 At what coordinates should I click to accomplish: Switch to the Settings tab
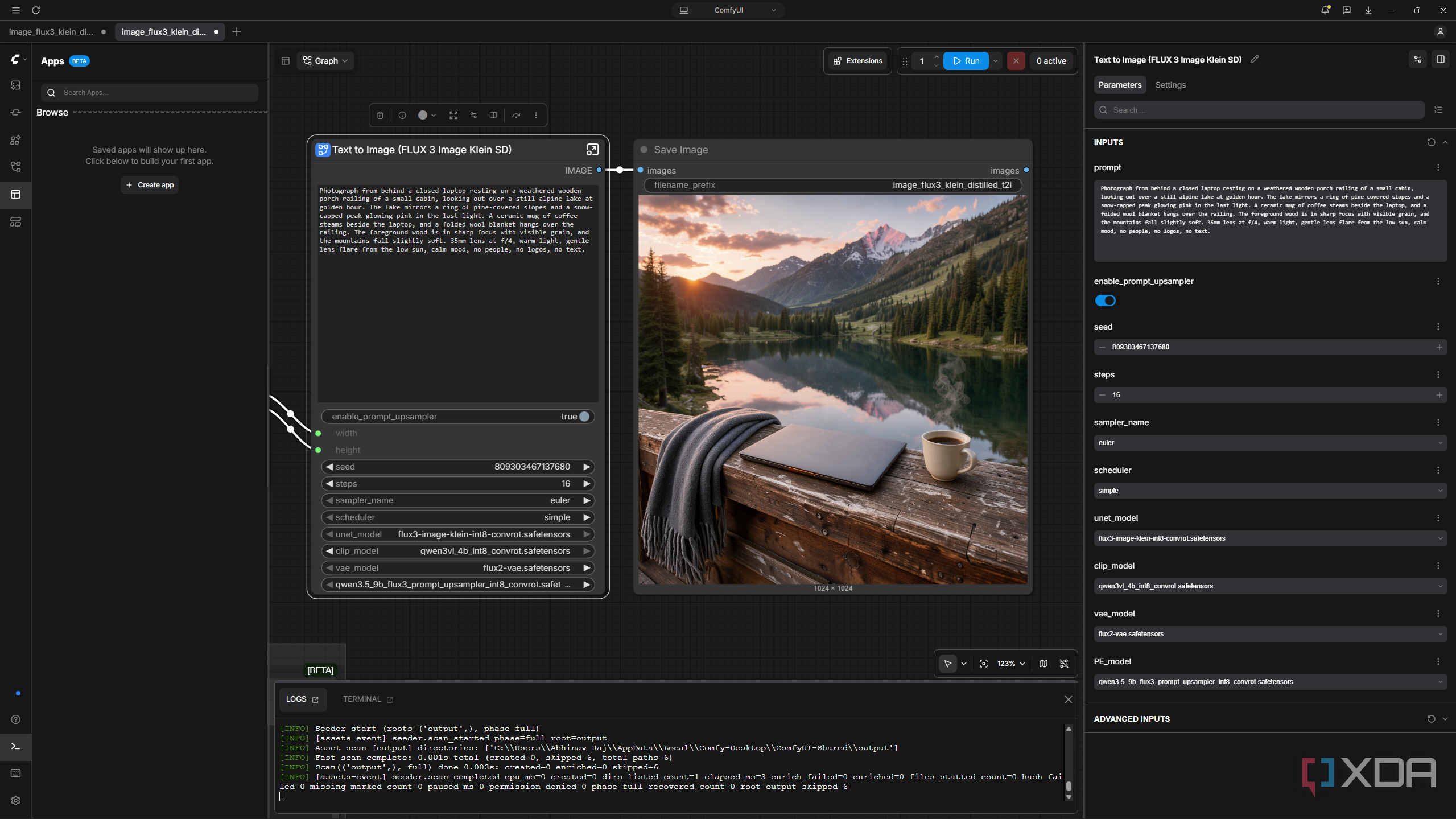coord(1170,85)
